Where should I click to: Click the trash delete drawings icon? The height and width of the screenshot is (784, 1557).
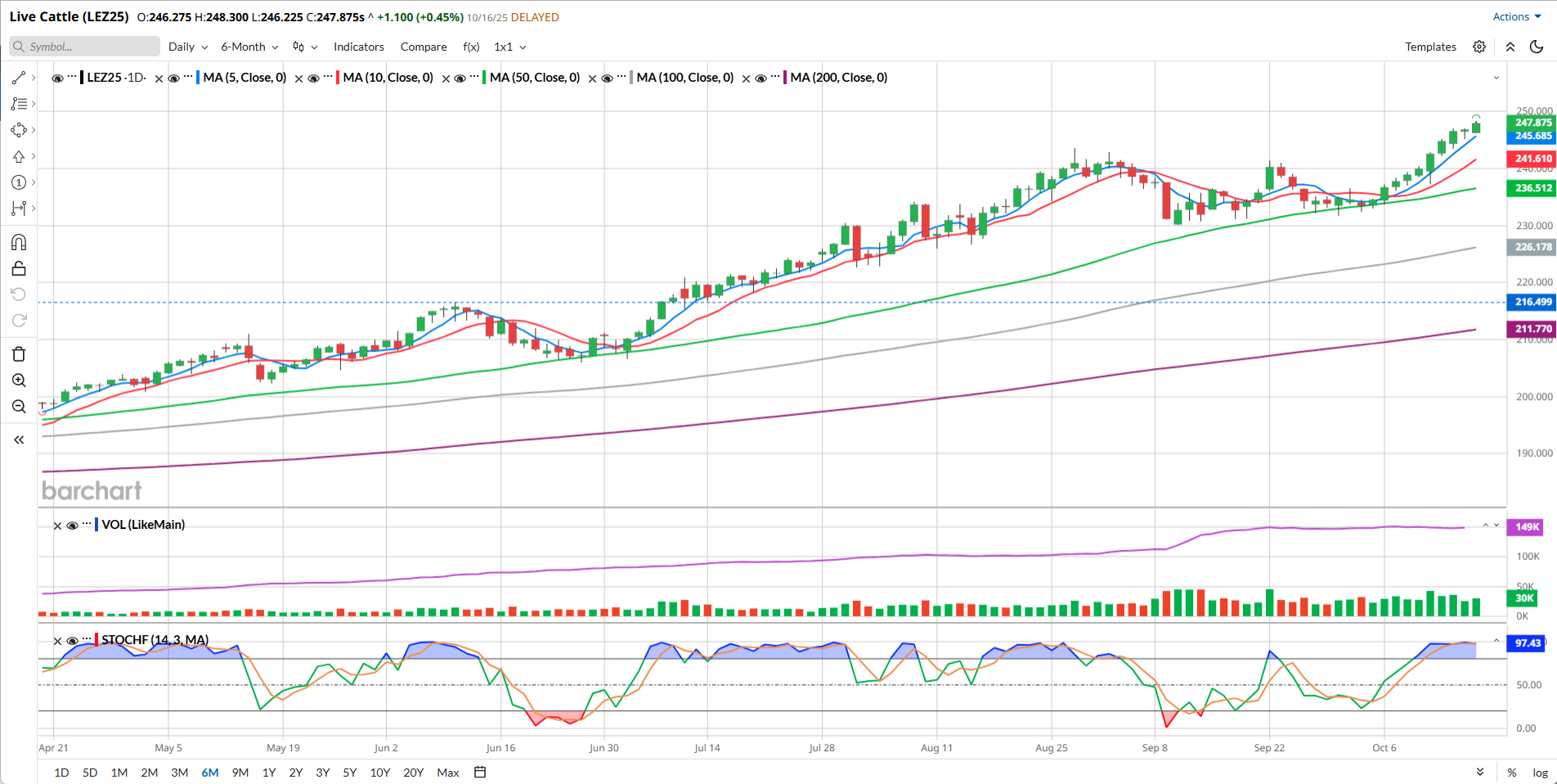(x=19, y=354)
